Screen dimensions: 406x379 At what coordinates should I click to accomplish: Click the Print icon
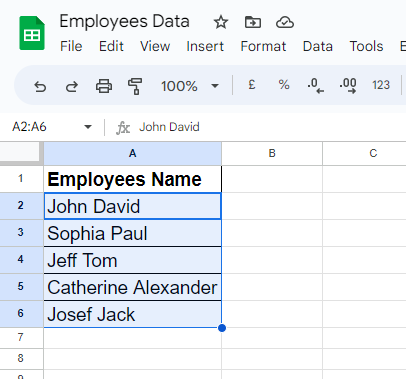tap(104, 86)
